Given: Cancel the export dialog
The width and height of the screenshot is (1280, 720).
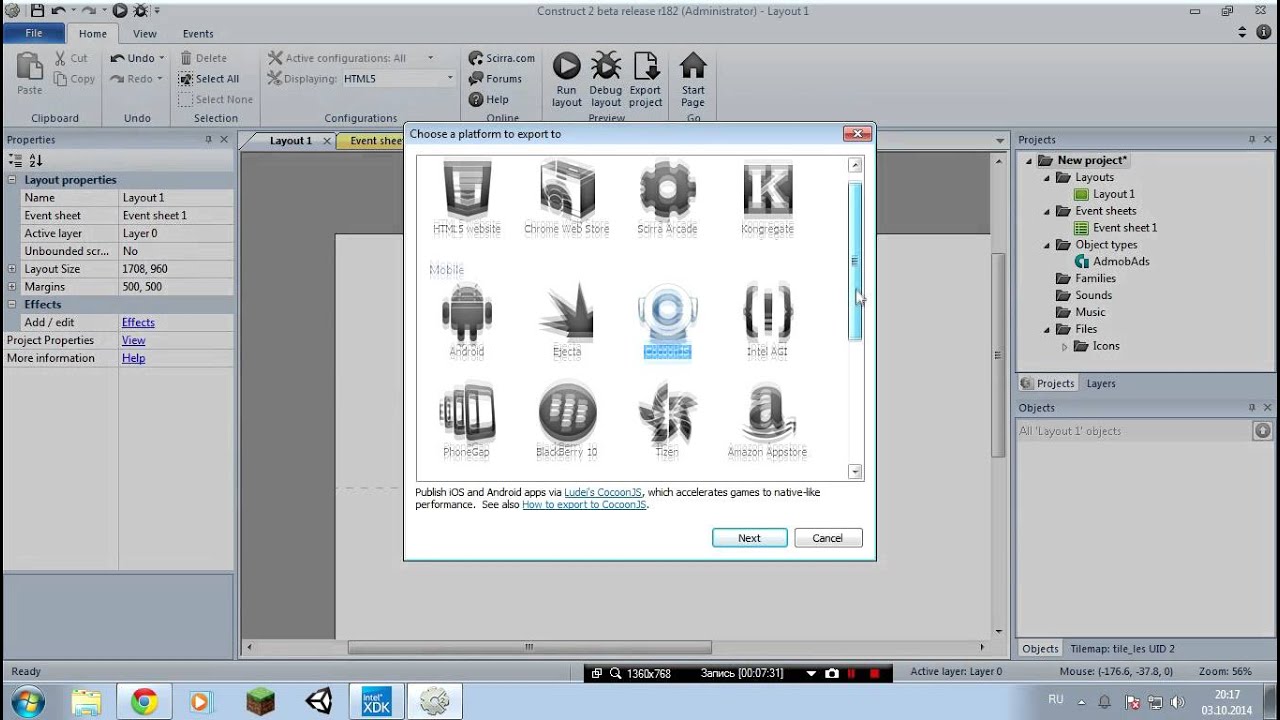Looking at the screenshot, I should point(828,538).
